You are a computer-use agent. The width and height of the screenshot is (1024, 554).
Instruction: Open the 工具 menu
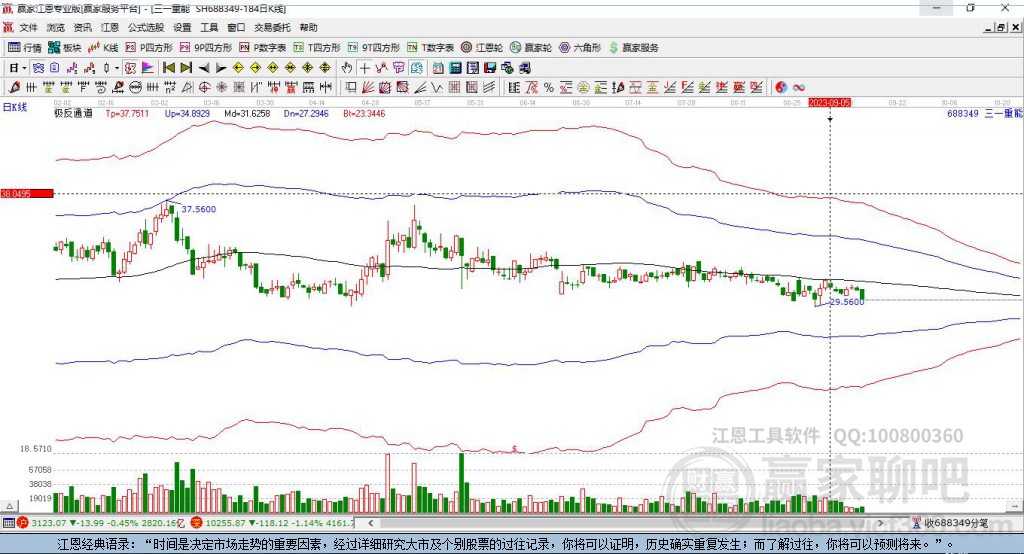tap(209, 27)
